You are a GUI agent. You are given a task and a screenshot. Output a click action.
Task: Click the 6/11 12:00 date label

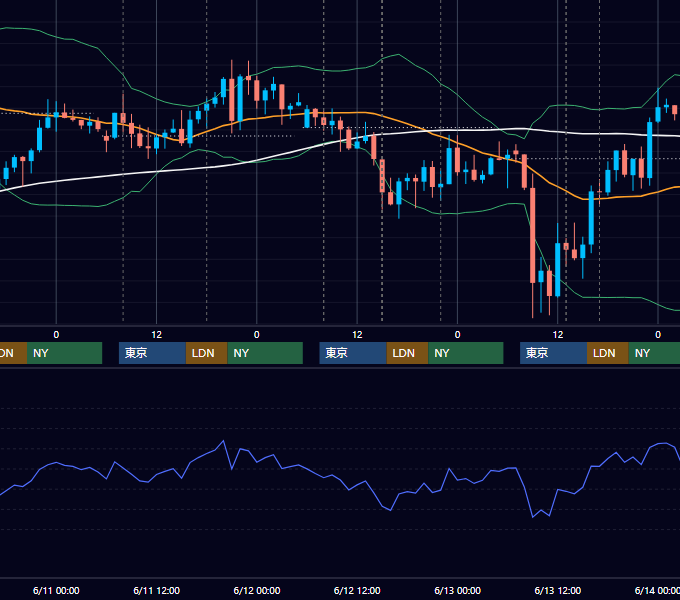point(157,590)
